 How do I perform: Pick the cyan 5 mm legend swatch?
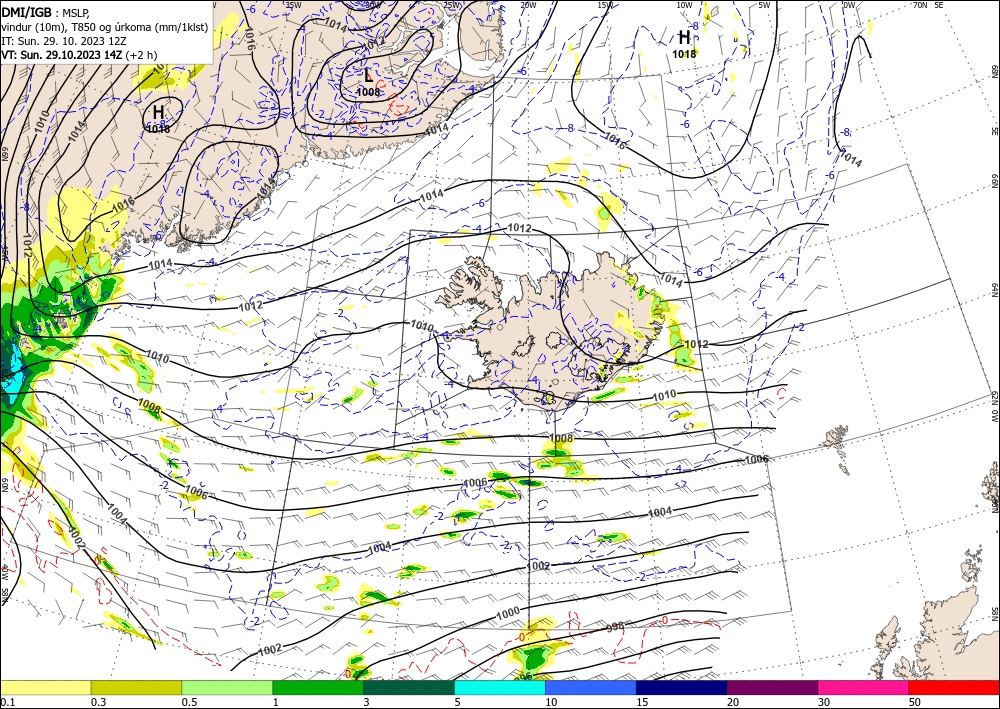click(x=500, y=687)
